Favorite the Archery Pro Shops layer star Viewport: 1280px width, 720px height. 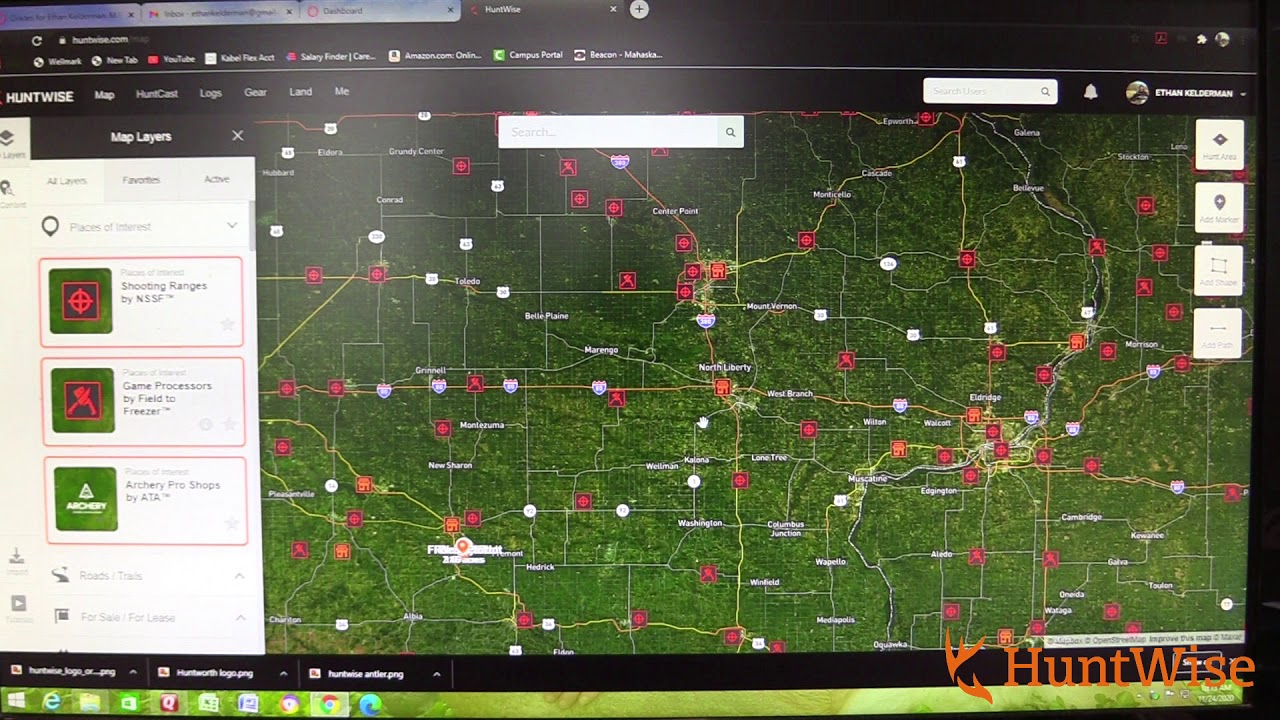231,523
